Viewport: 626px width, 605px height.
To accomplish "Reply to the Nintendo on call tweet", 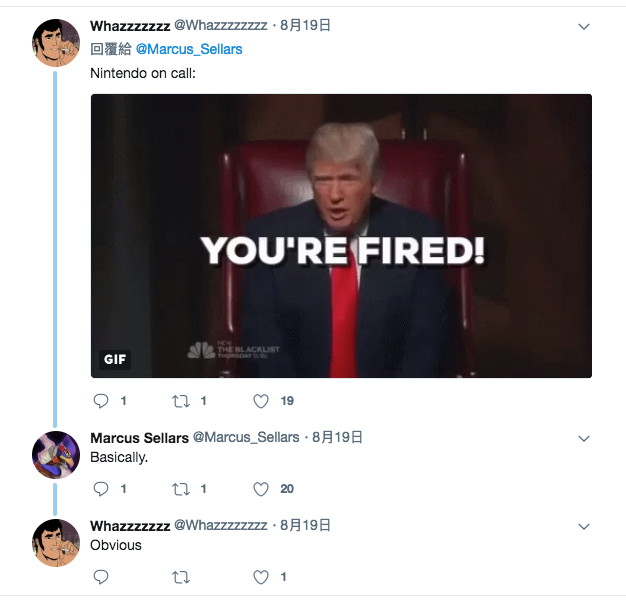I will [101, 401].
